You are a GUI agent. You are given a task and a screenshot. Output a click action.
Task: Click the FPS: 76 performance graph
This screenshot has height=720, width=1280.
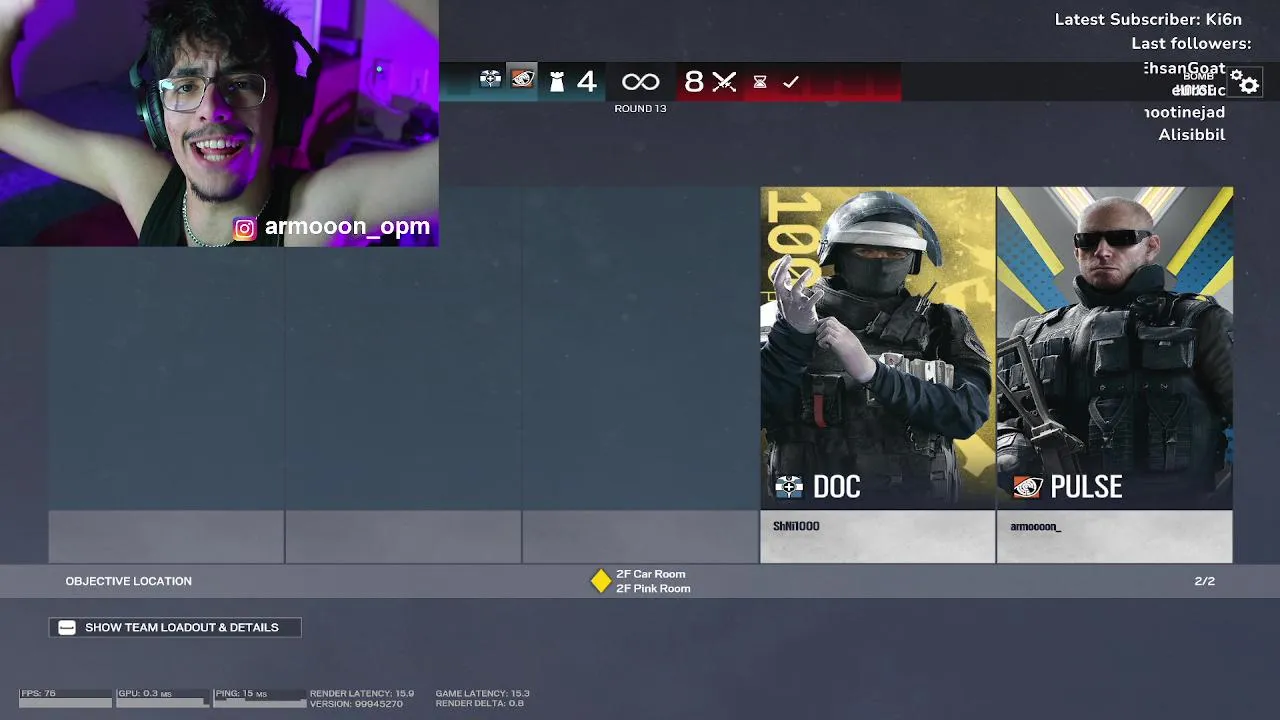65,697
